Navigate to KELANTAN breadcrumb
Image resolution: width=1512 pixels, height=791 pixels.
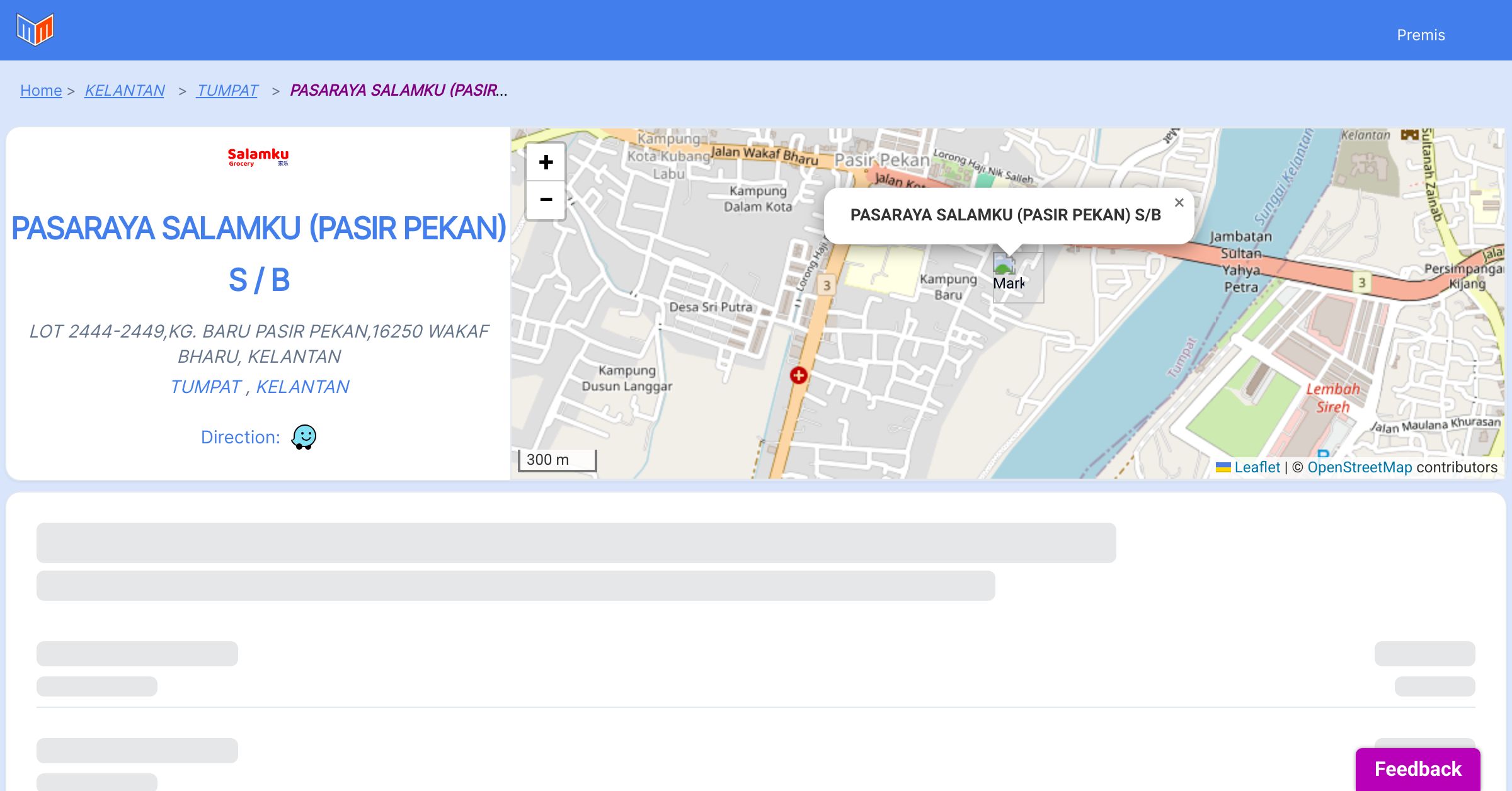point(125,91)
